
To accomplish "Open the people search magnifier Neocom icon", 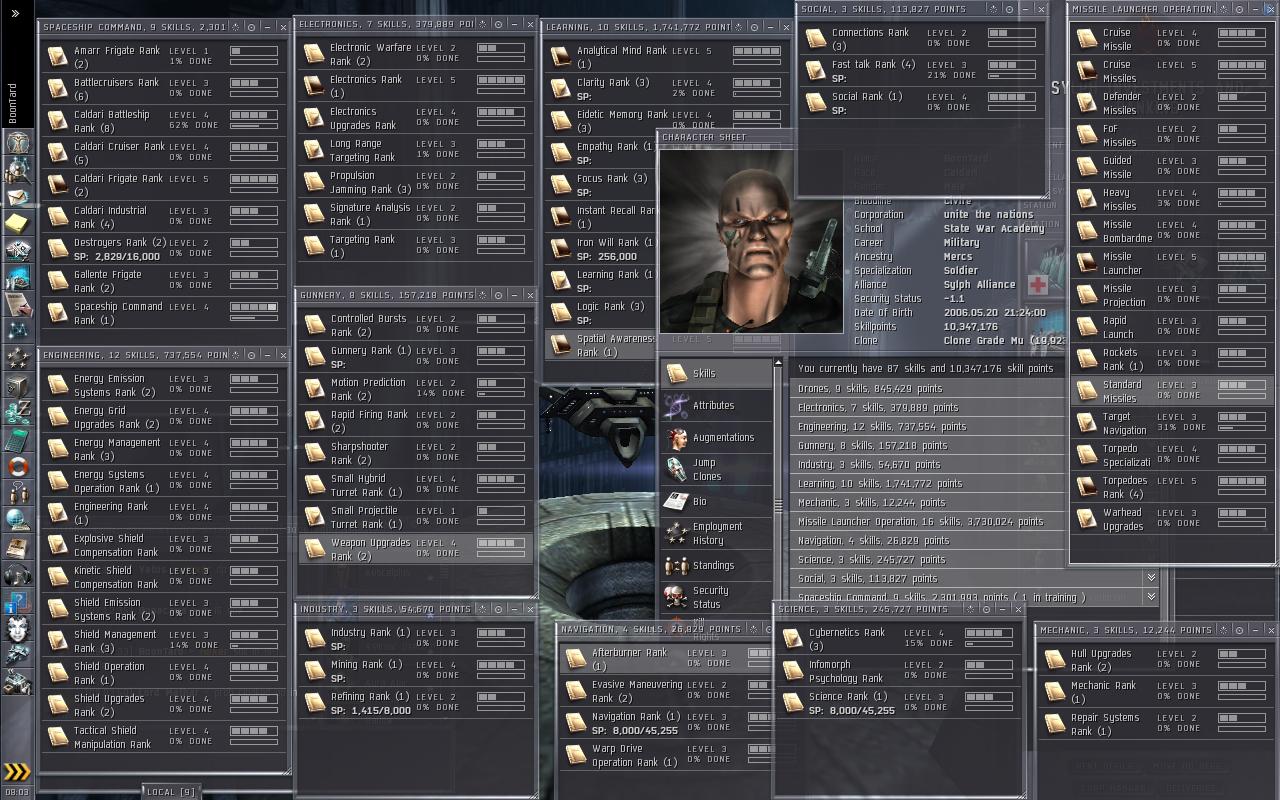I will click(17, 170).
